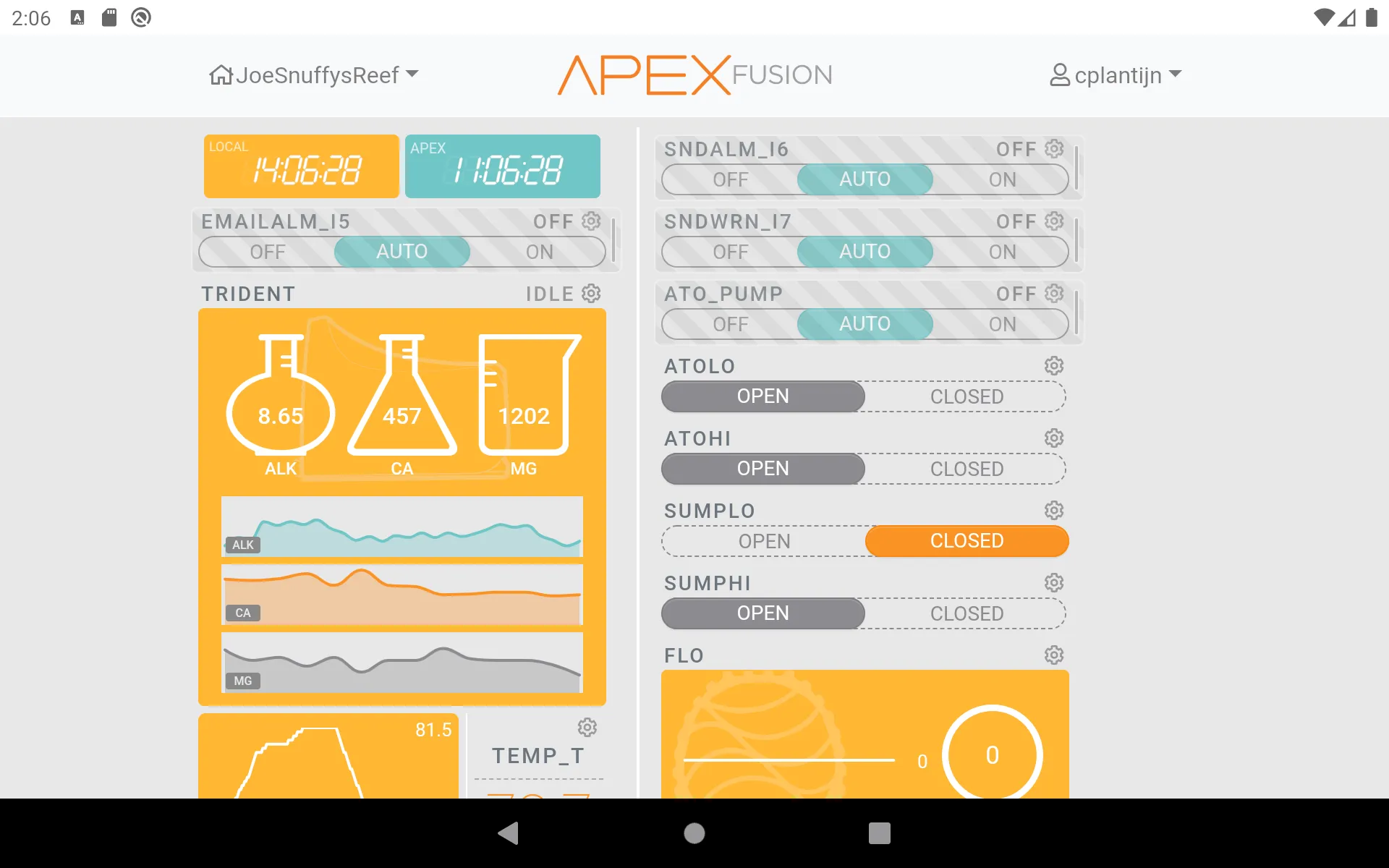The image size is (1389, 868).
Task: Expand the cplantijn user account dropdown
Action: coord(1114,75)
